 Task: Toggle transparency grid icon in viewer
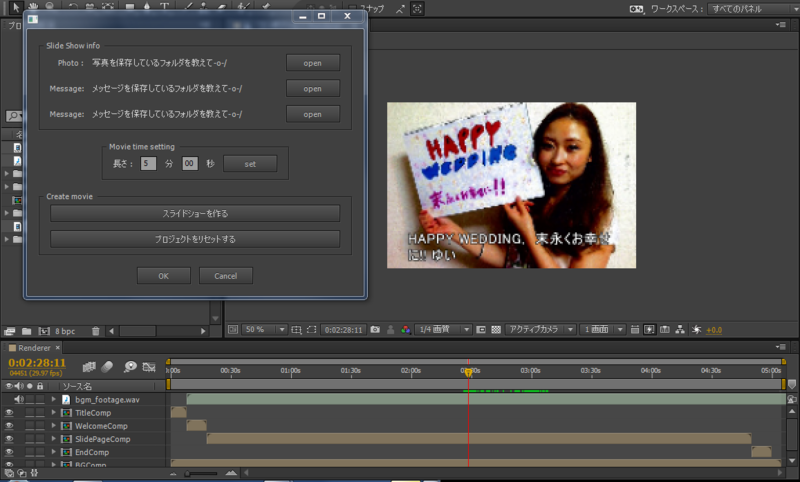495,329
